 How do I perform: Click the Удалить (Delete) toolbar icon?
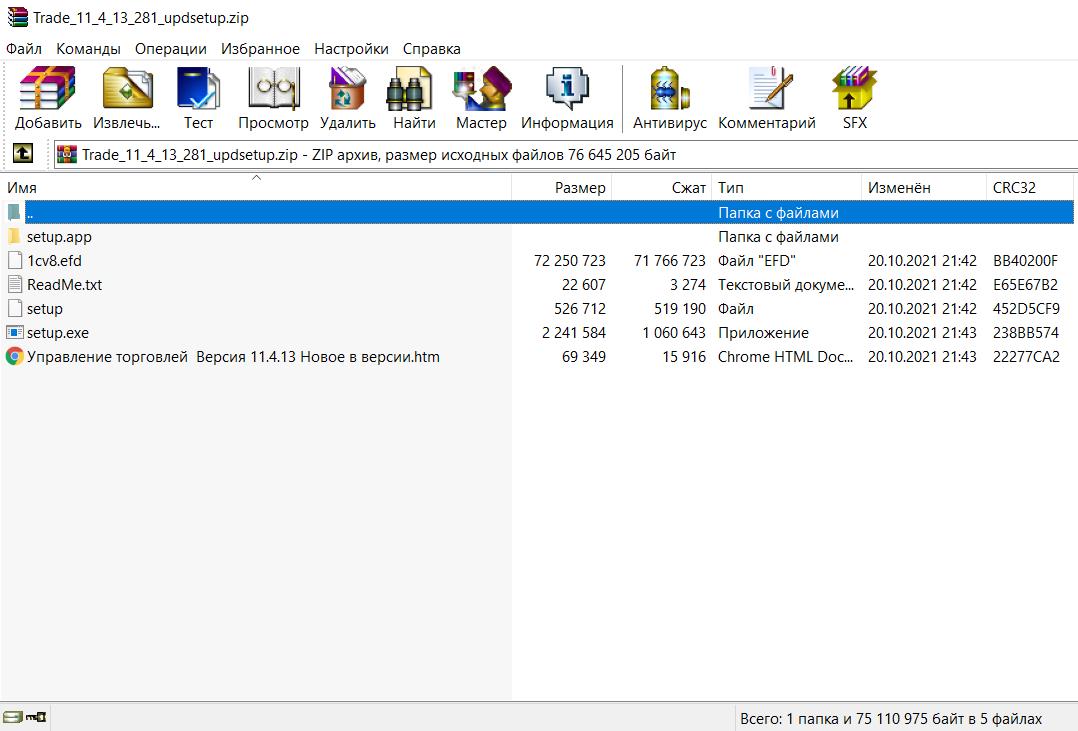click(x=347, y=98)
